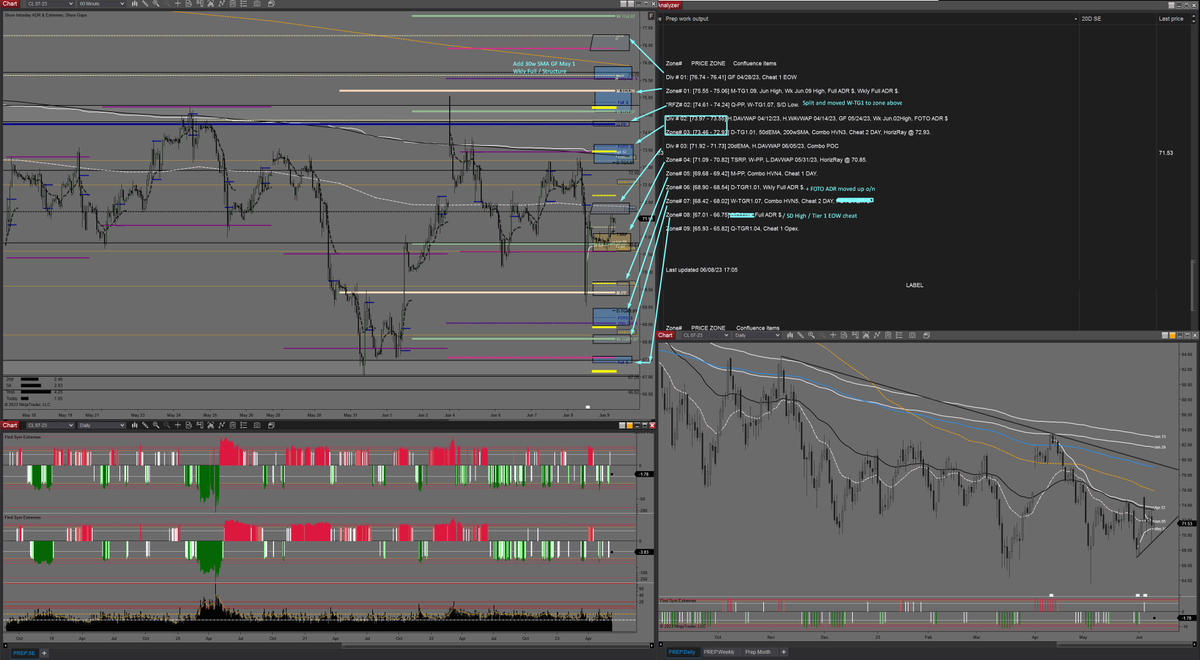Click 'Add 30w SMA GF May 1' chart note
Image resolution: width=1200 pixels, height=660 pixels.
pos(544,63)
